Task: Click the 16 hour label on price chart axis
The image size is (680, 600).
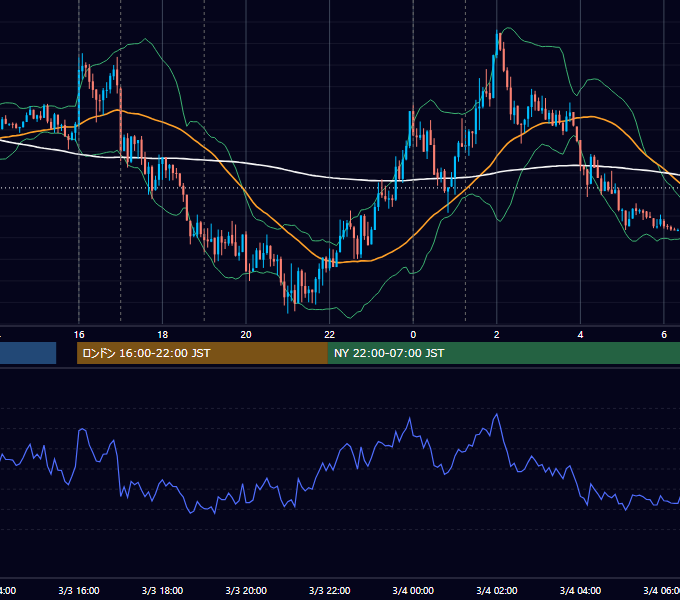Action: coord(79,335)
